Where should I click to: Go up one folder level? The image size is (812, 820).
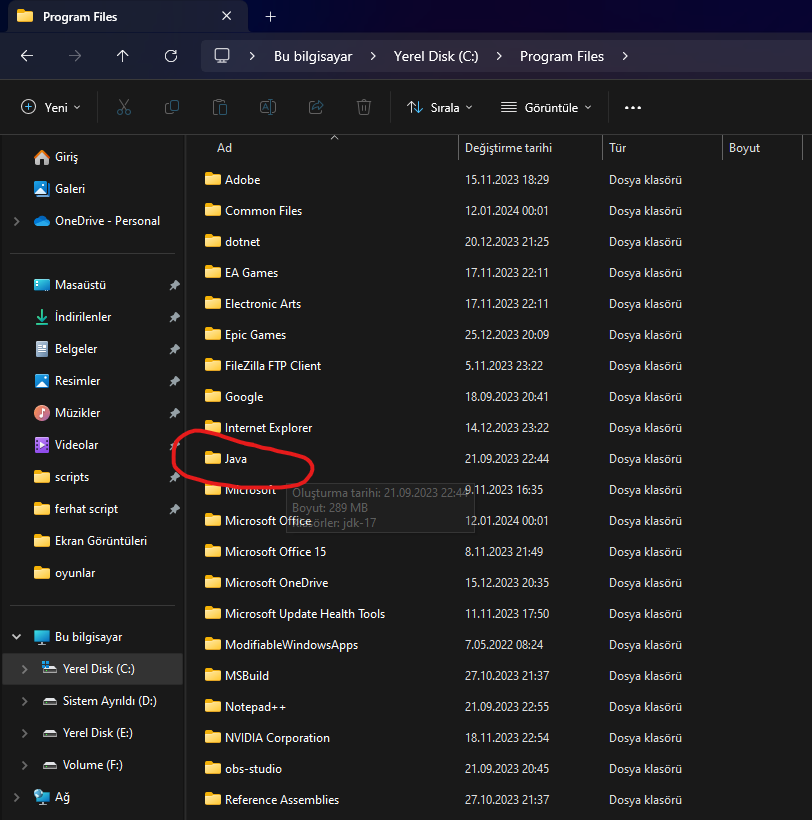122,56
